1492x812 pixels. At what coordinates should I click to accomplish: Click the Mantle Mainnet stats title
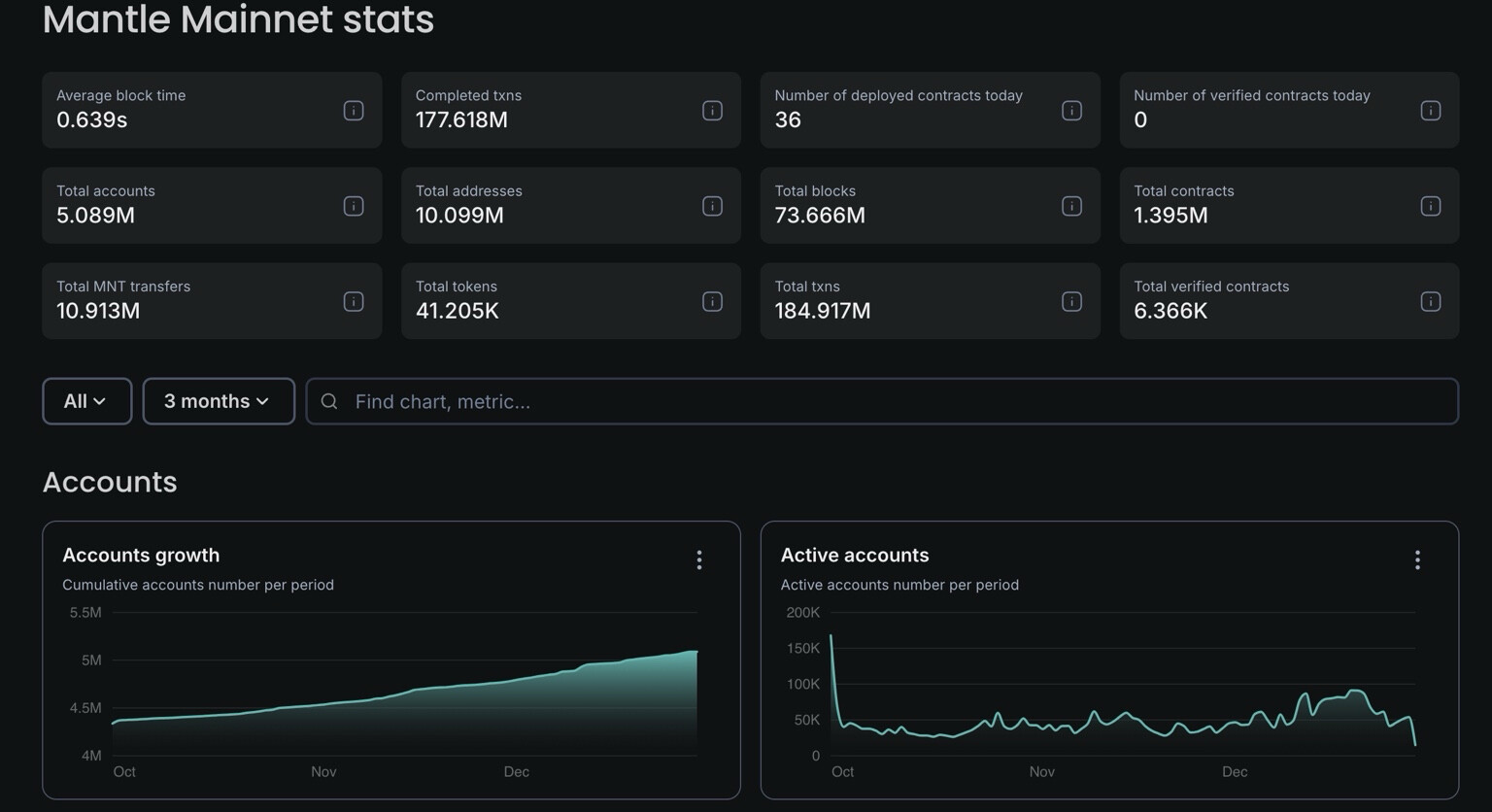237,19
